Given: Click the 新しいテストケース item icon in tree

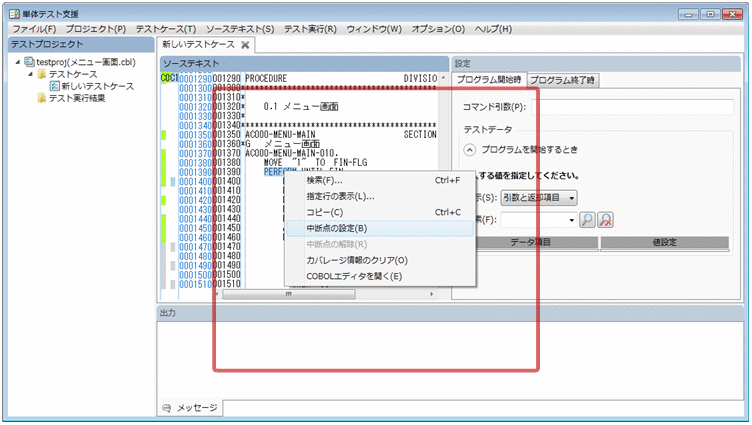Looking at the screenshot, I should click(54, 86).
